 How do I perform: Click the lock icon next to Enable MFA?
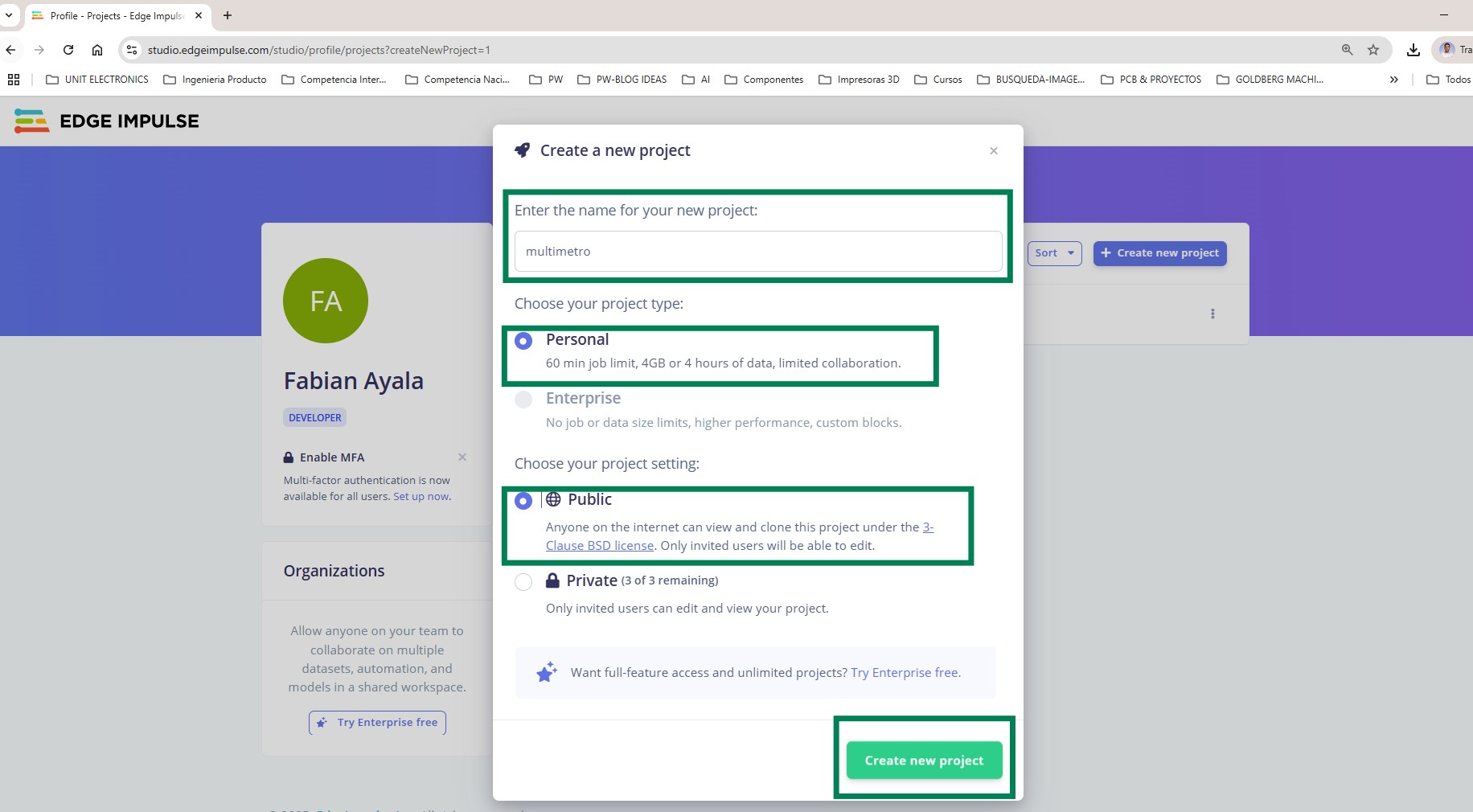[289, 457]
